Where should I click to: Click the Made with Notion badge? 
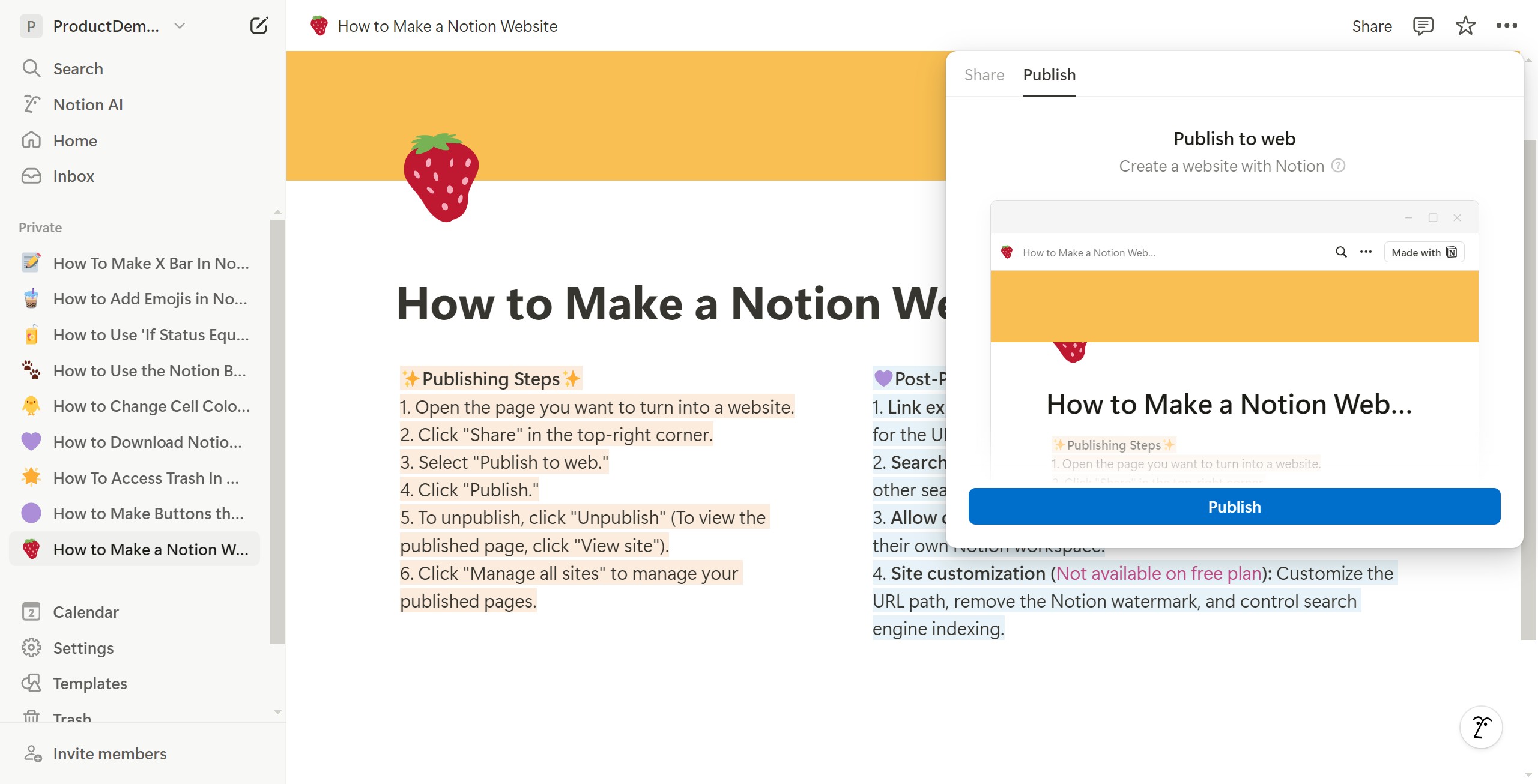(x=1424, y=252)
